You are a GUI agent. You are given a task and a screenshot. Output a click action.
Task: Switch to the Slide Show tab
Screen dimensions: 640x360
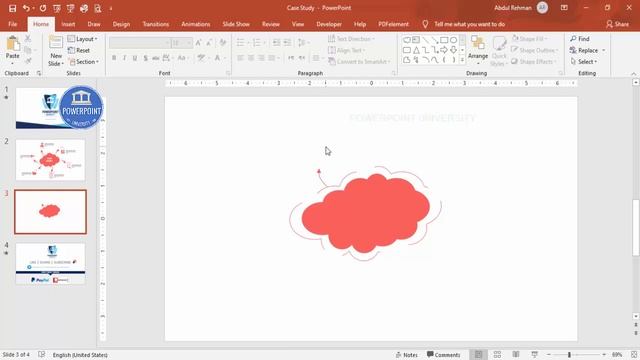point(236,24)
